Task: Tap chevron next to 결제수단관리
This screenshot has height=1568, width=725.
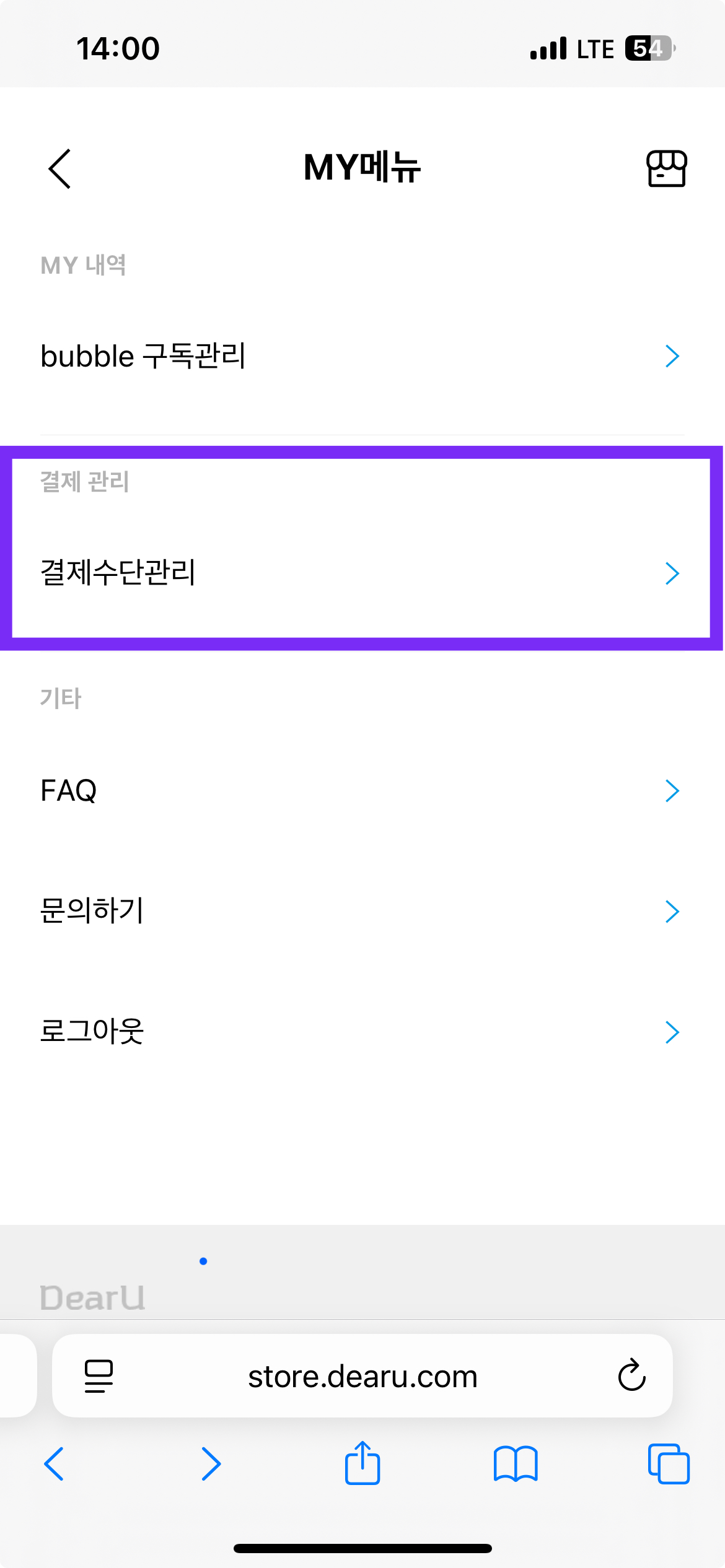Action: tap(672, 573)
